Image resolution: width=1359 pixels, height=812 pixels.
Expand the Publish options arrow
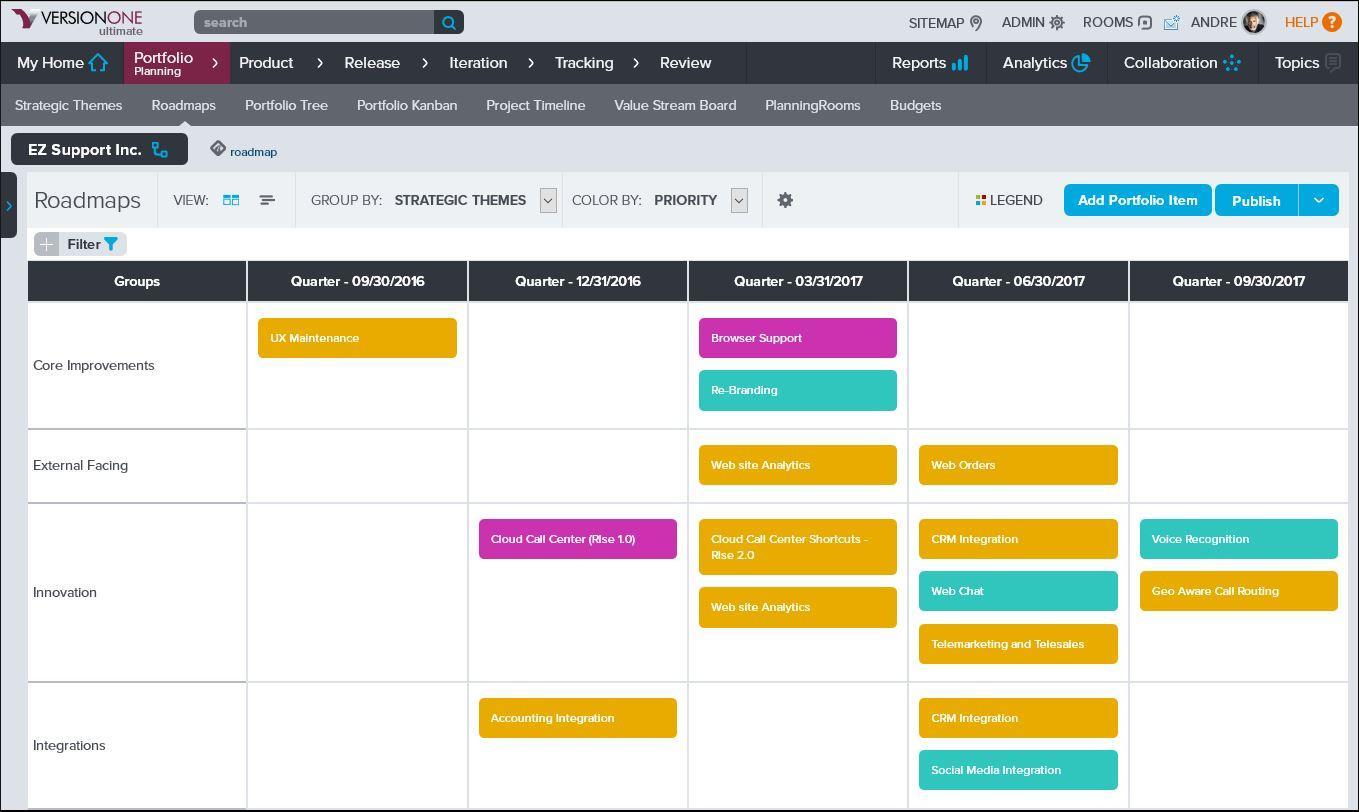click(x=1318, y=200)
